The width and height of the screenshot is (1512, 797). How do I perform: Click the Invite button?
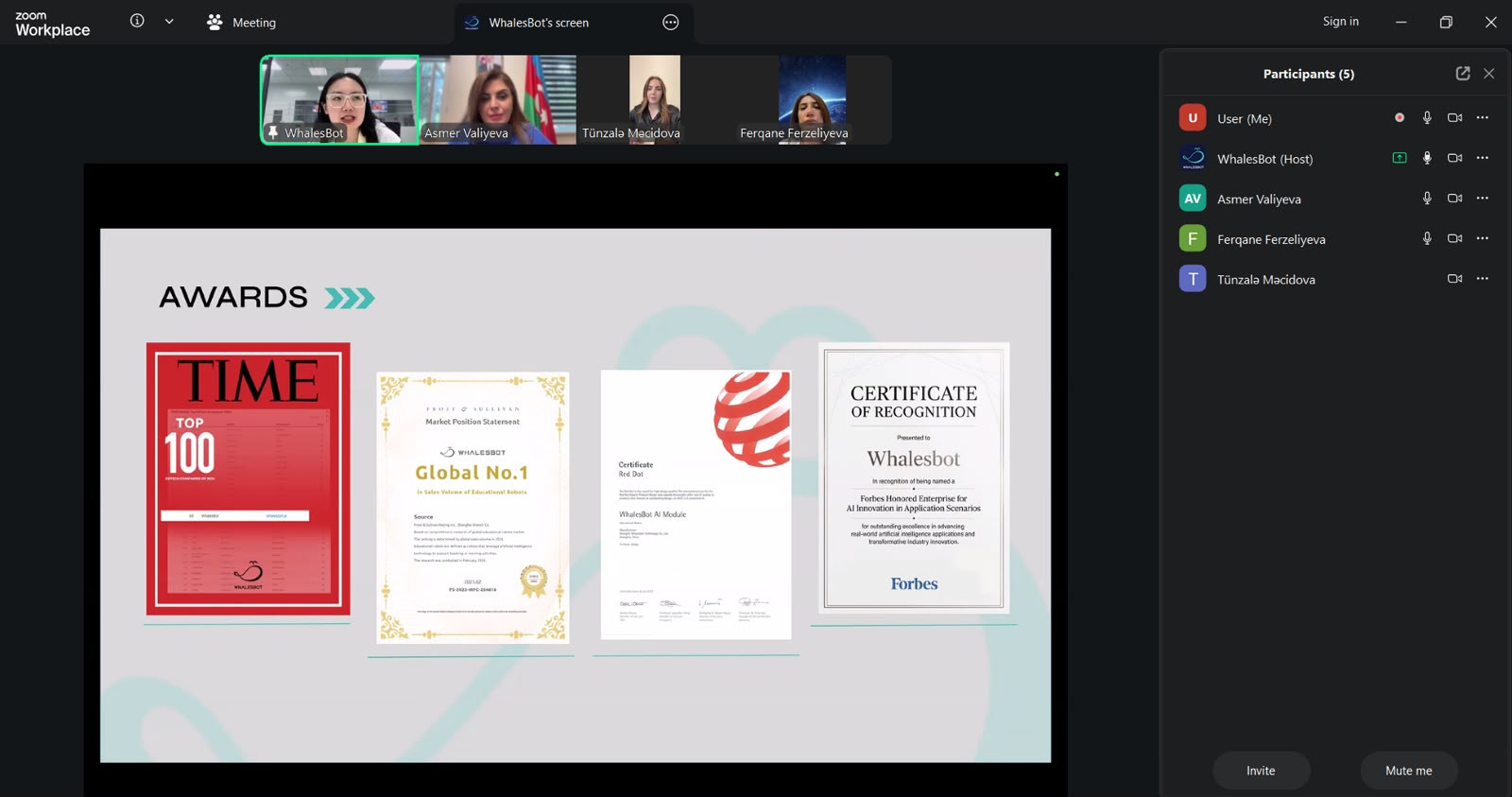pos(1261,771)
